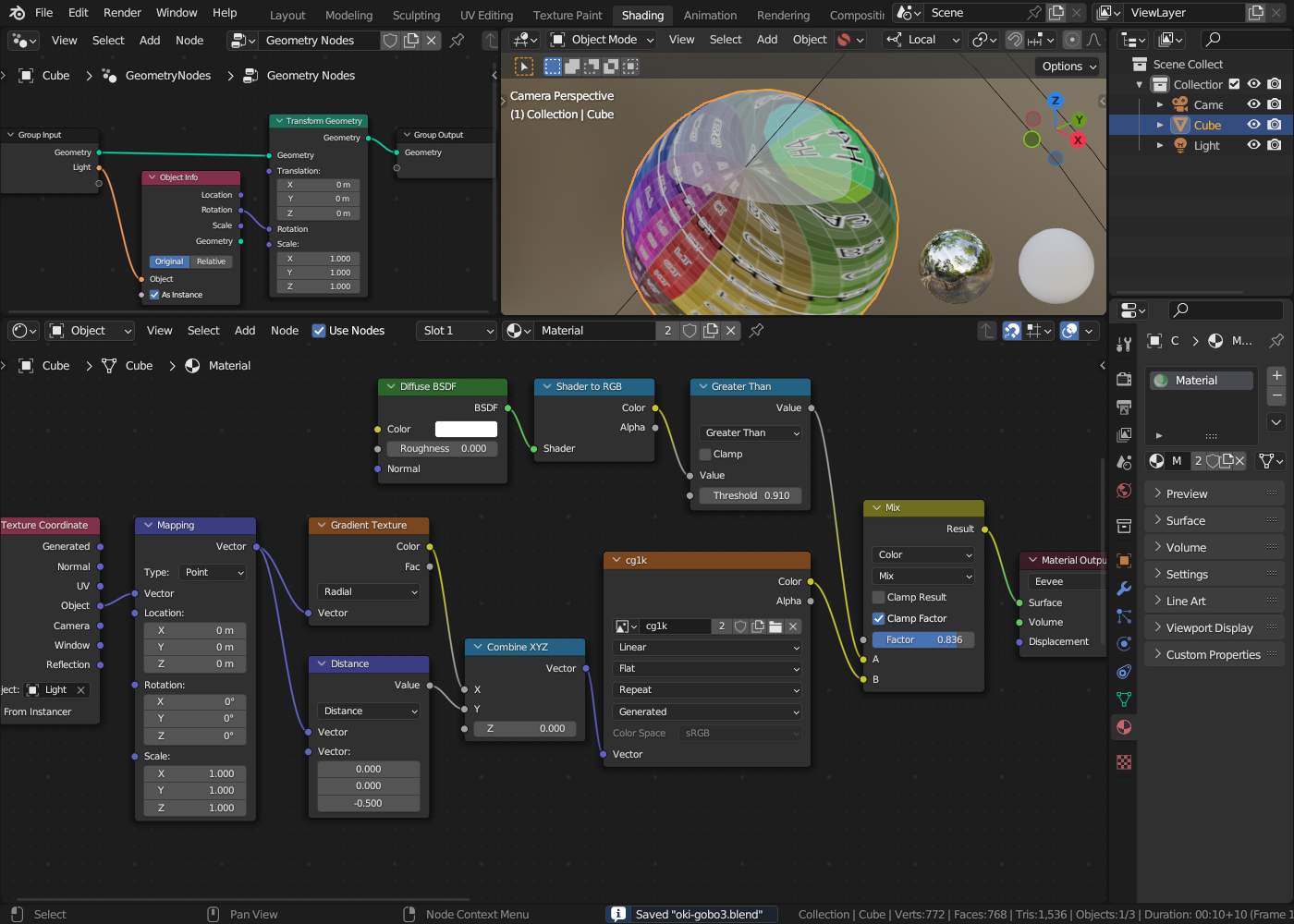Open the Object Mode dropdown
Screen dimensions: 1294x924
click(602, 40)
